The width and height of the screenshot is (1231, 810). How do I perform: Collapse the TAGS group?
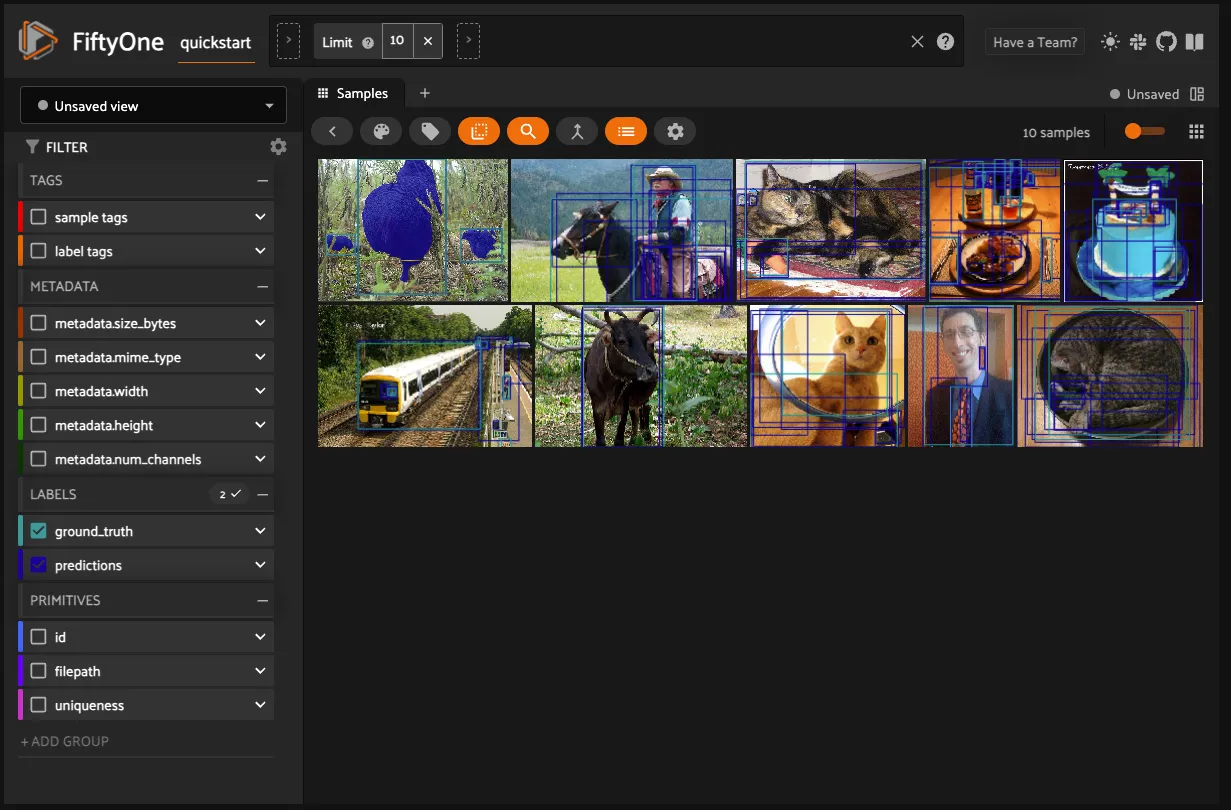pos(262,181)
